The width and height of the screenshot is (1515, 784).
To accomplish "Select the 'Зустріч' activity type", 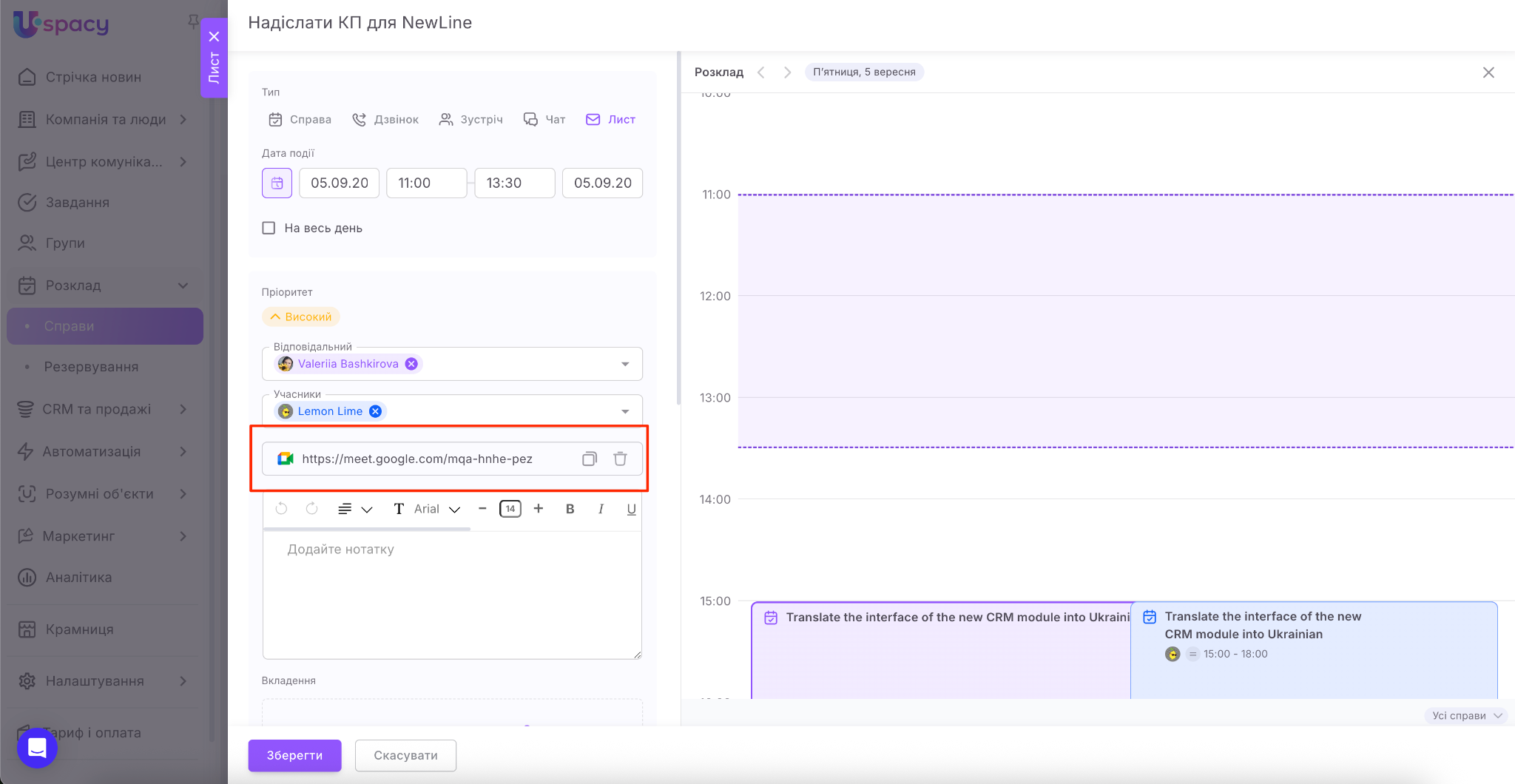I will coord(471,120).
